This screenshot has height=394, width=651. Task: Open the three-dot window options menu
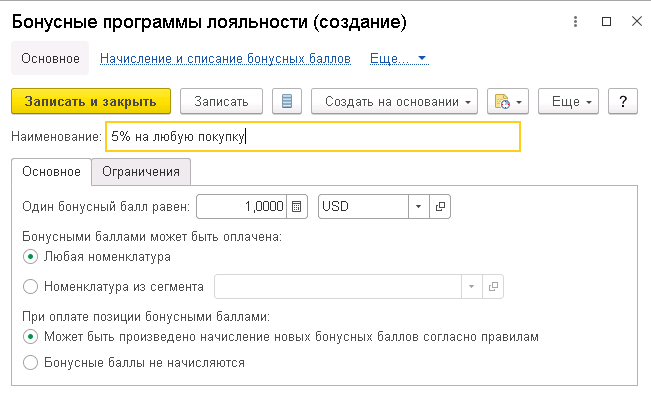point(575,22)
